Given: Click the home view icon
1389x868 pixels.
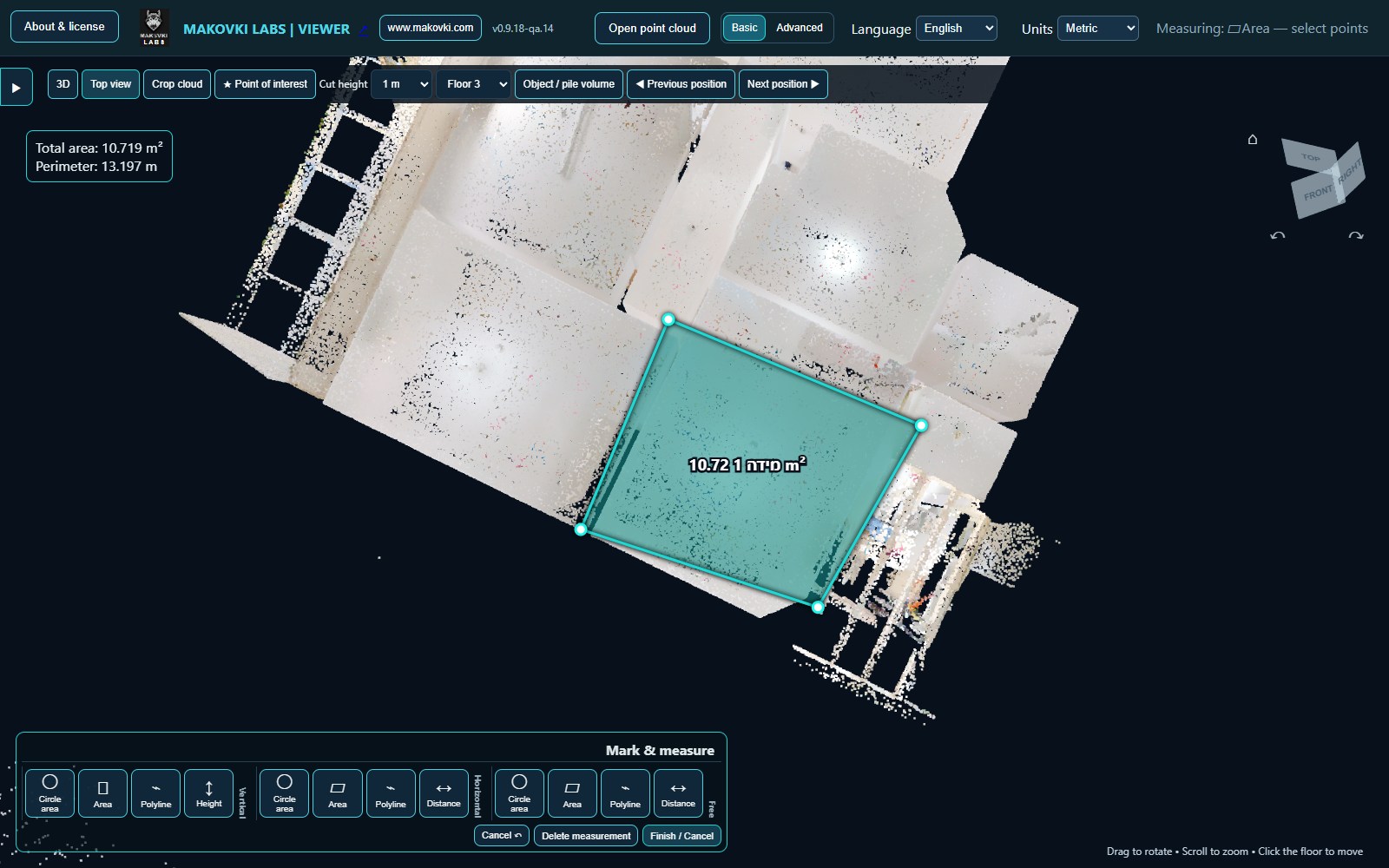Looking at the screenshot, I should pos(1252,139).
